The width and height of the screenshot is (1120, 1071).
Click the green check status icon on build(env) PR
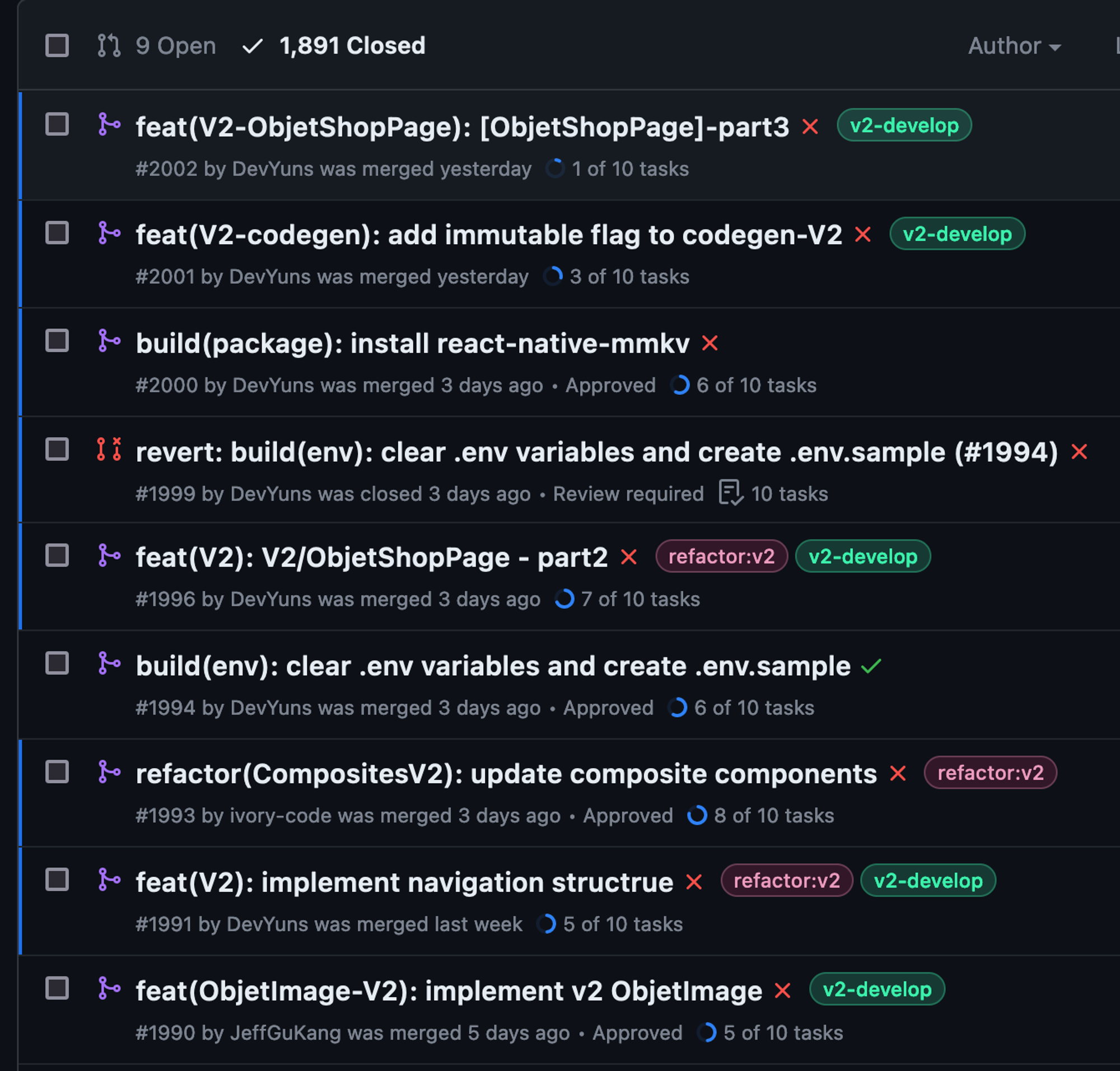tap(871, 666)
